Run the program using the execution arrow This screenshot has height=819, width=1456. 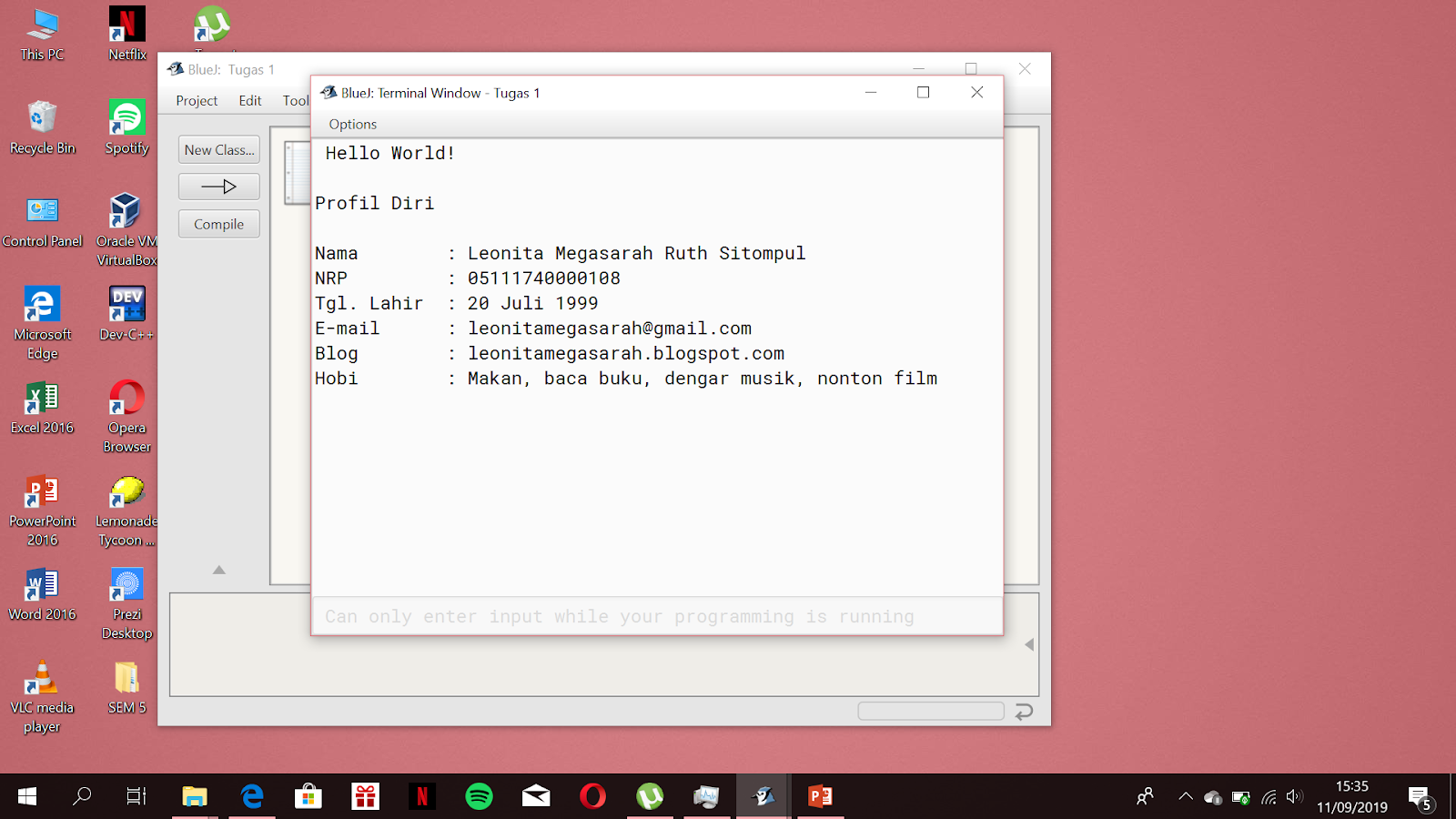point(218,186)
